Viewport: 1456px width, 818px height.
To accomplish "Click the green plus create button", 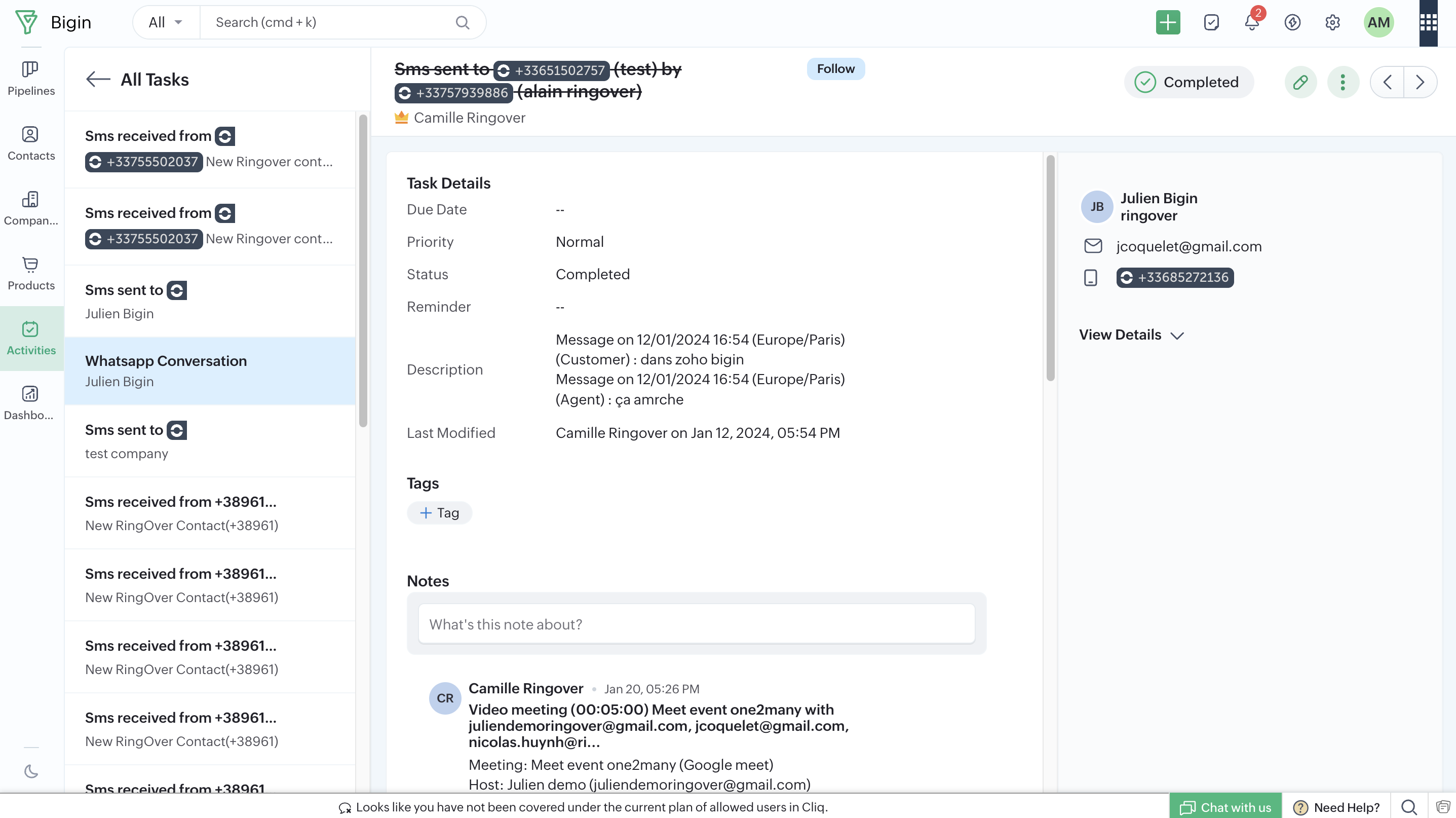I will pos(1167,23).
